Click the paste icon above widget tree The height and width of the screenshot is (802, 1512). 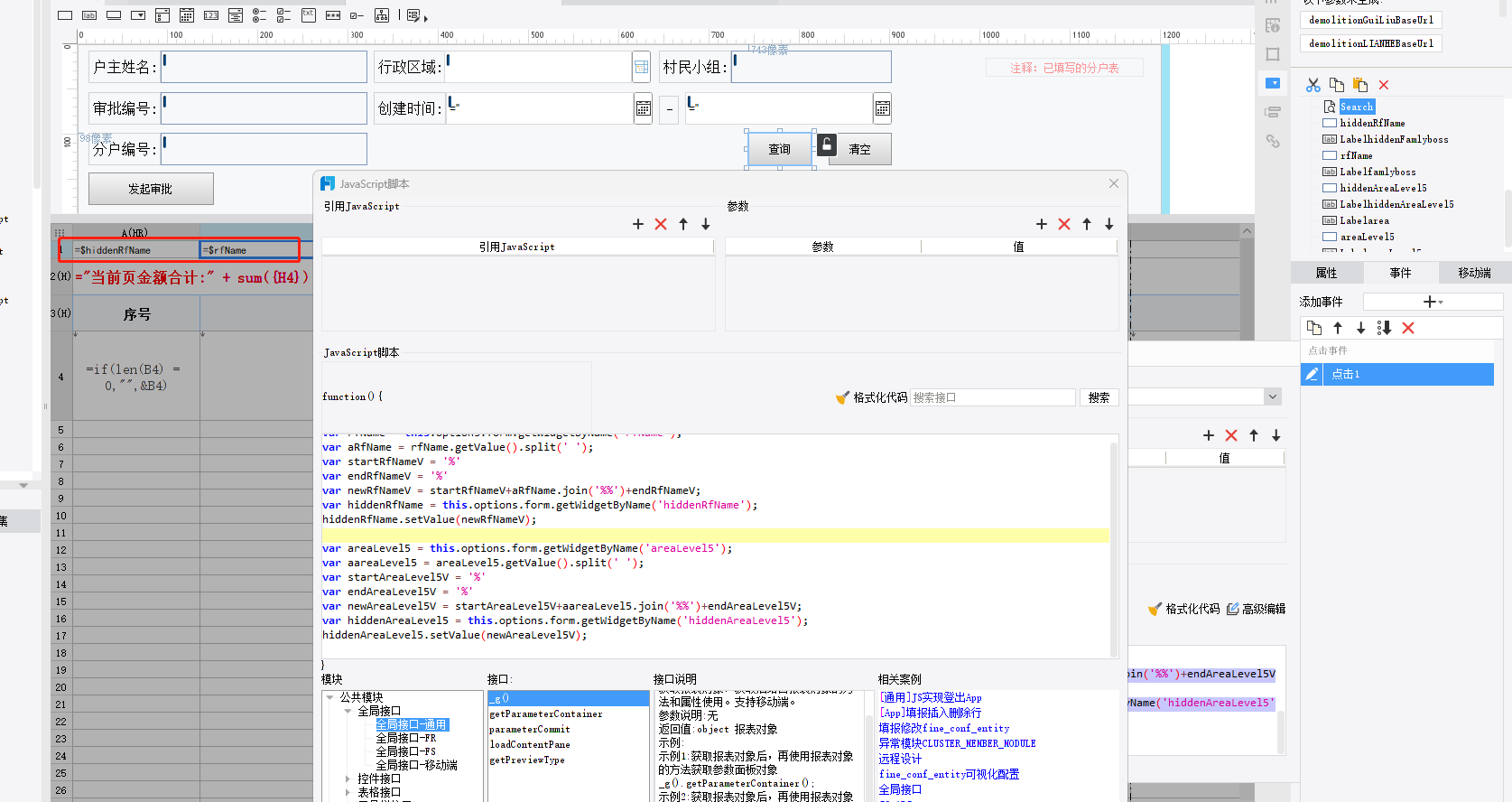[x=1360, y=85]
